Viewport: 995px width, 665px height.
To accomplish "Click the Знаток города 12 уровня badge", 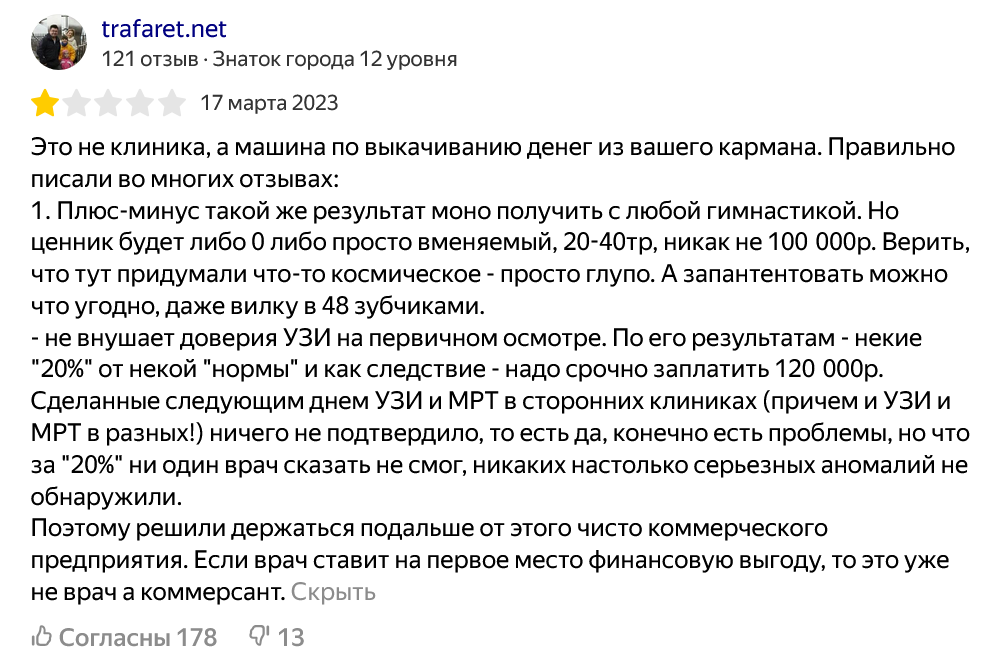I will pos(335,59).
